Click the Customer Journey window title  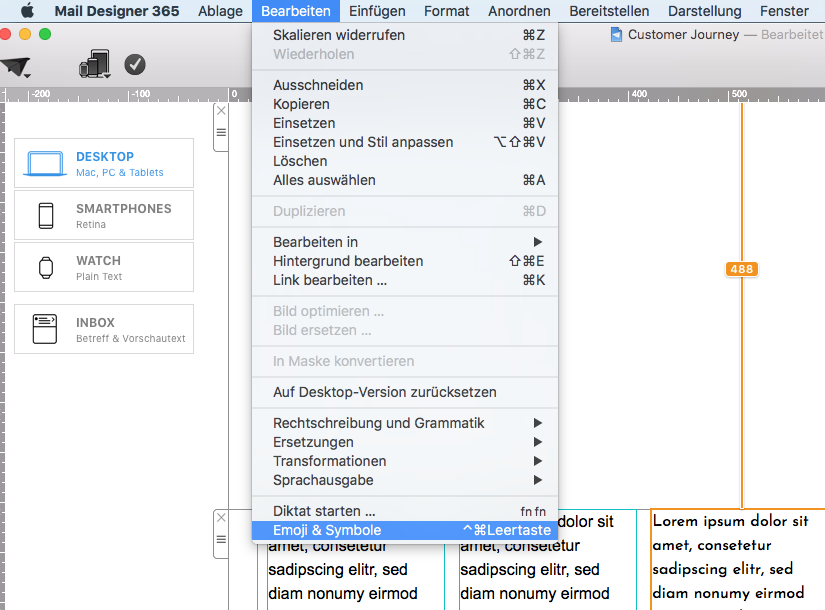683,35
